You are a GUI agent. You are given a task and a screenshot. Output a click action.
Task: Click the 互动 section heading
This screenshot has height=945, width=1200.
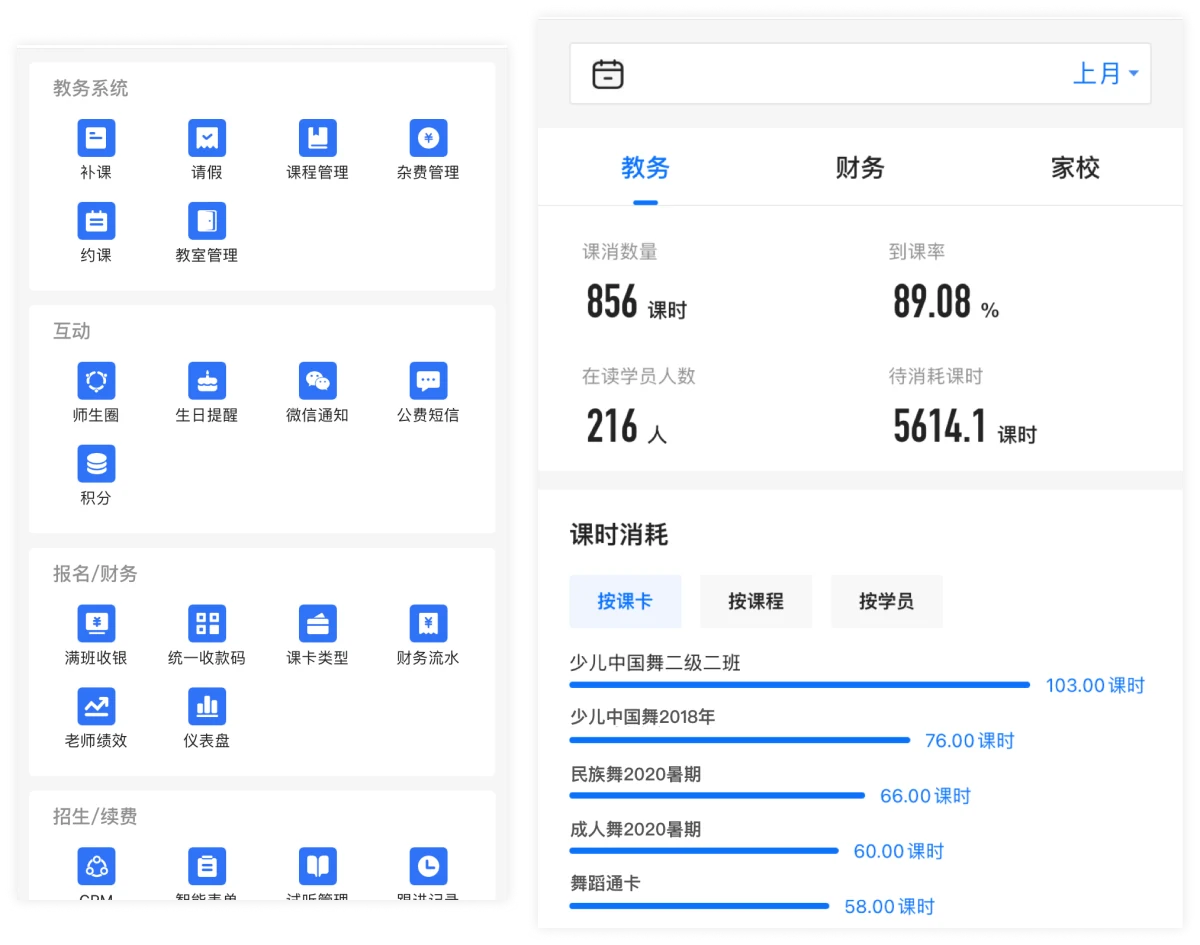(x=72, y=331)
